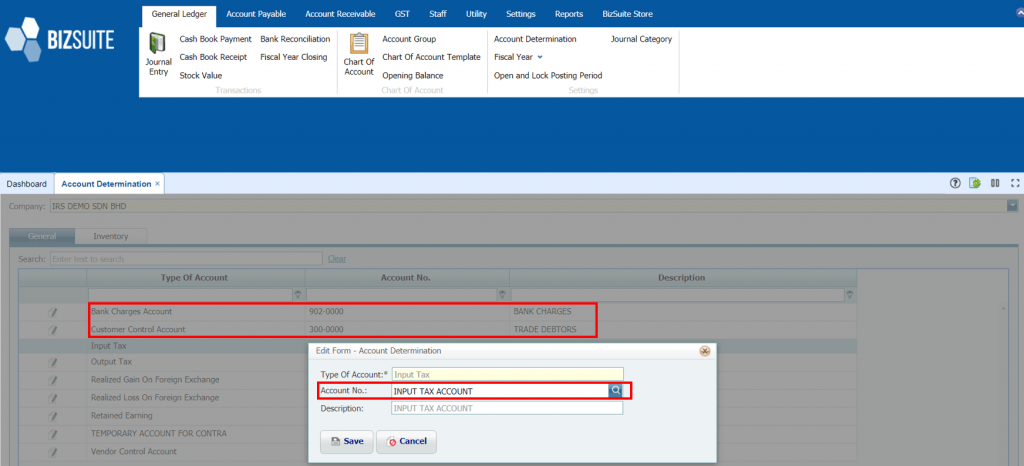Screen dimensions: 1024x466
Task: Select the General tab in Account Determination
Action: point(42,236)
